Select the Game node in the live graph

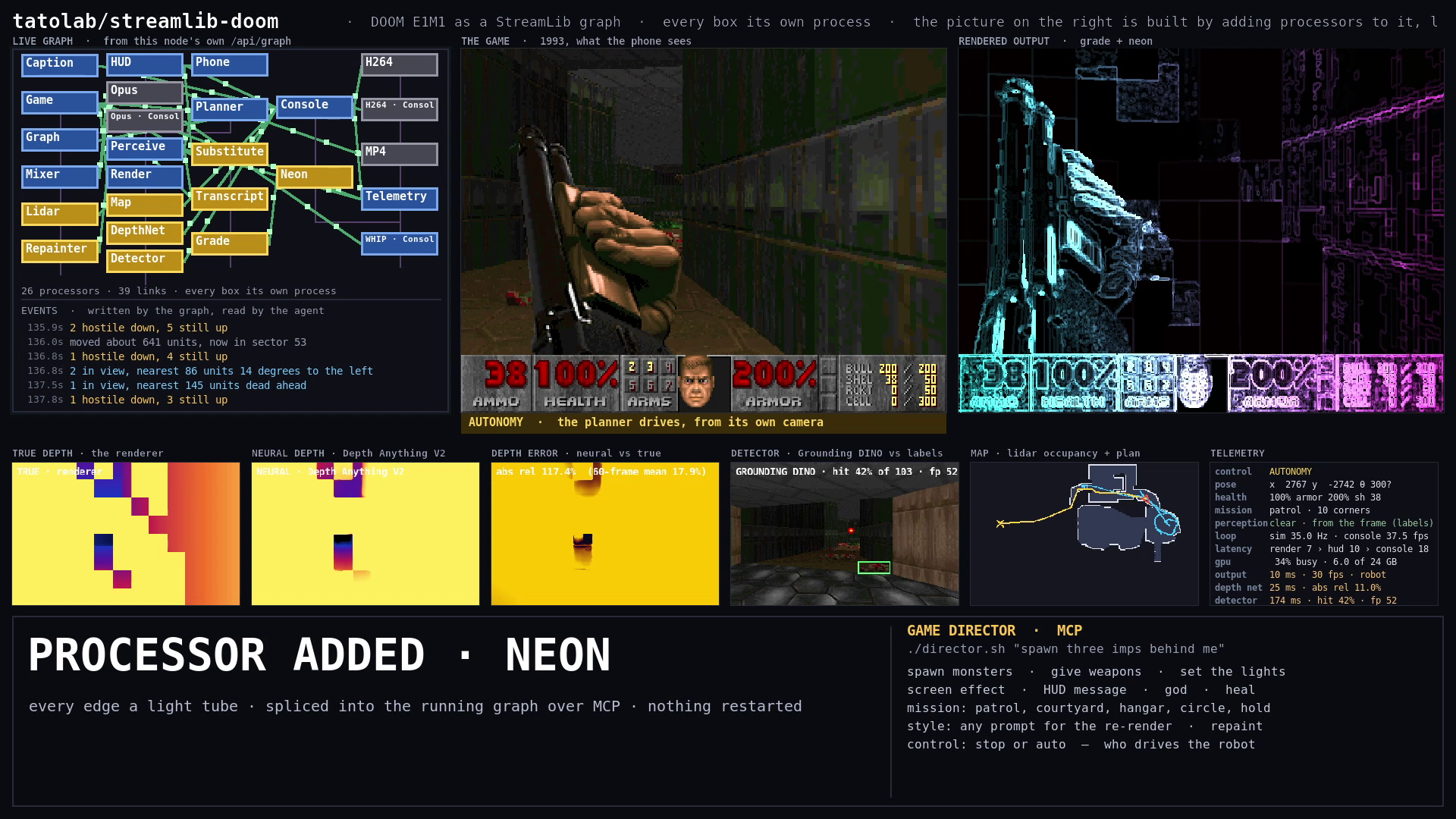click(60, 102)
